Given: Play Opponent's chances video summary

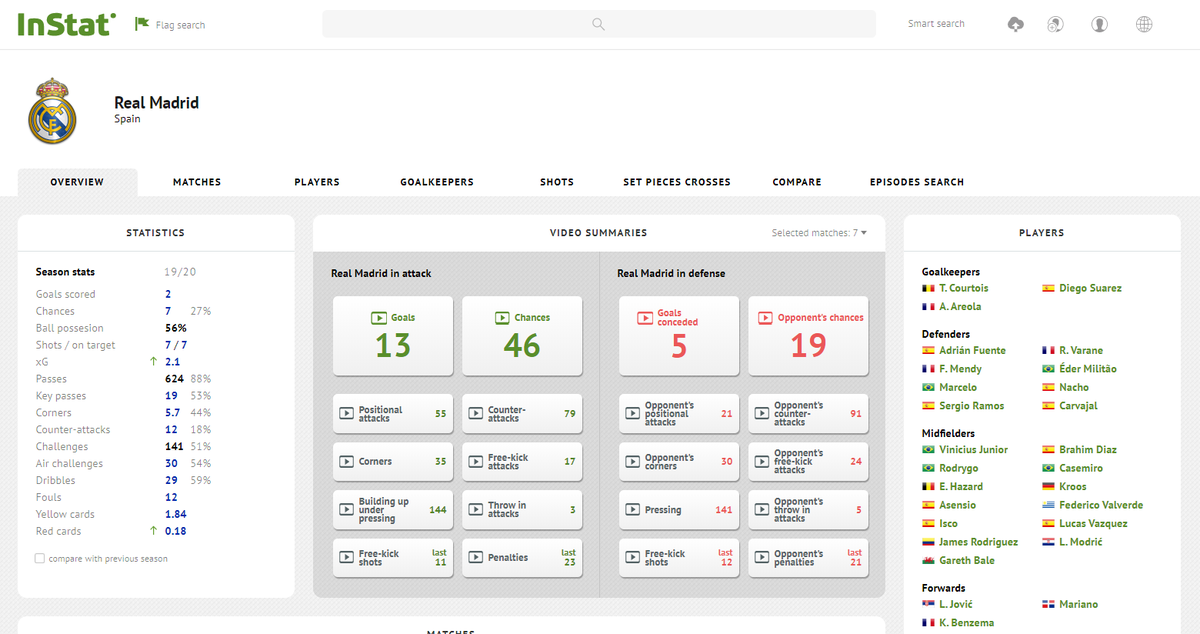Looking at the screenshot, I should [808, 335].
